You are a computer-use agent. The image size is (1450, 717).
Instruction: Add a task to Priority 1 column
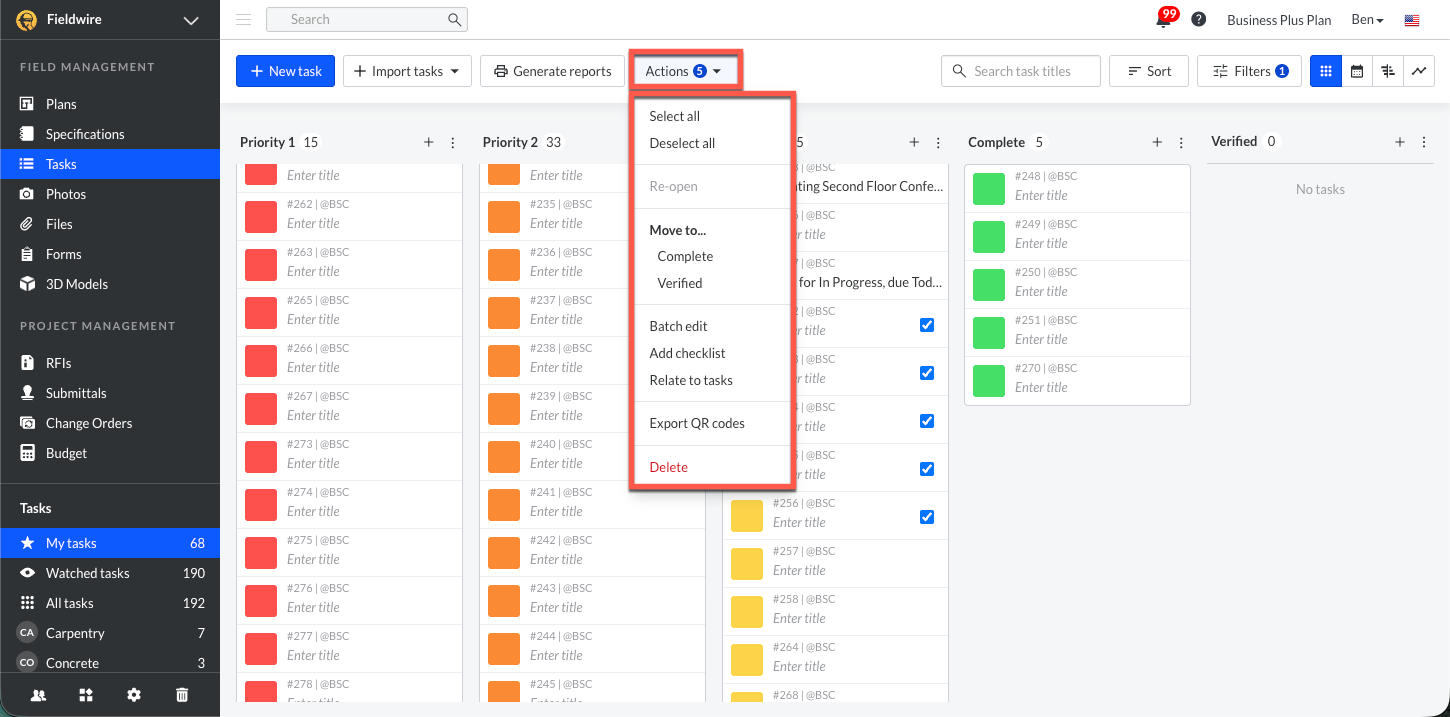point(429,143)
